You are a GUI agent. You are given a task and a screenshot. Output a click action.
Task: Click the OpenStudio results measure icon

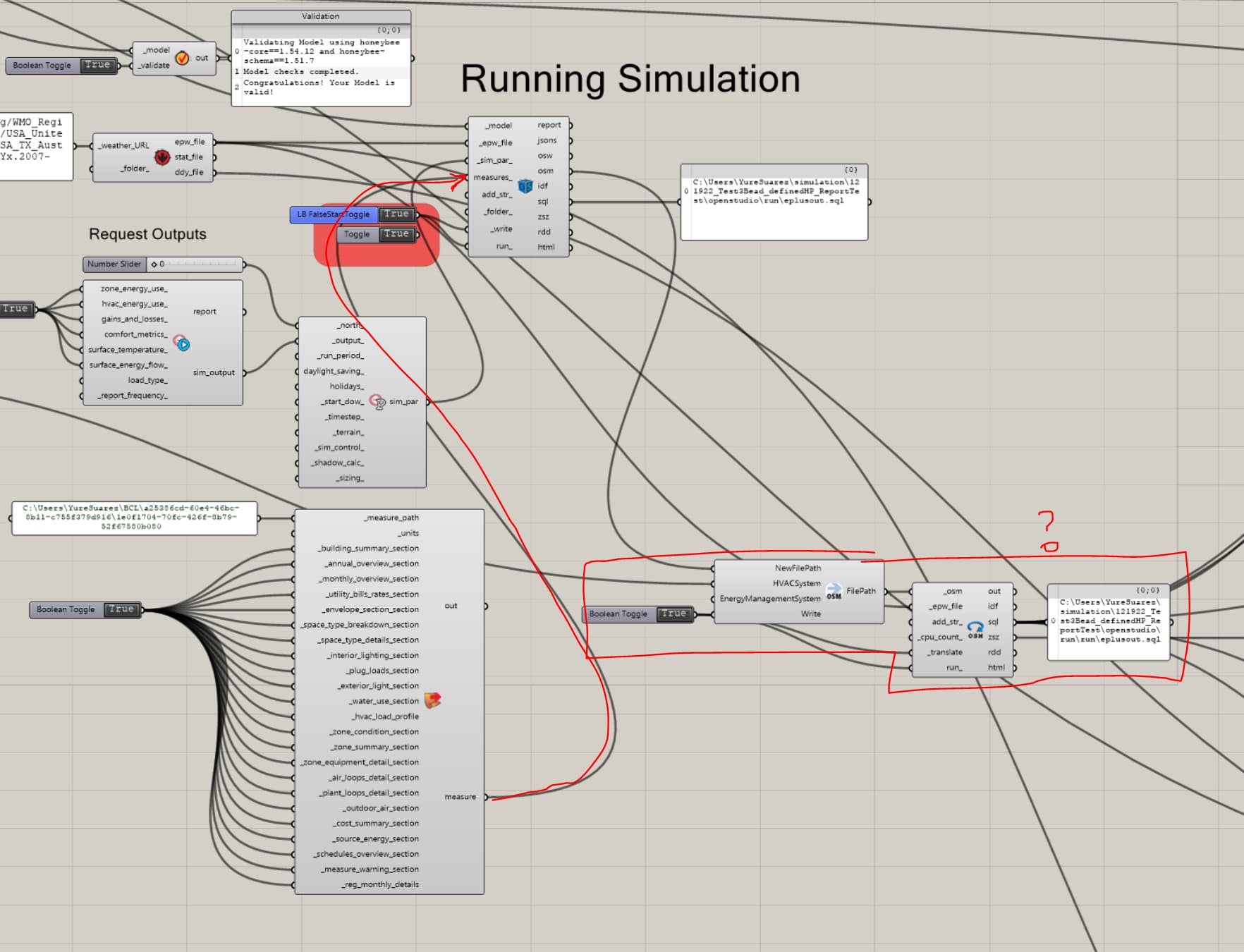click(432, 700)
